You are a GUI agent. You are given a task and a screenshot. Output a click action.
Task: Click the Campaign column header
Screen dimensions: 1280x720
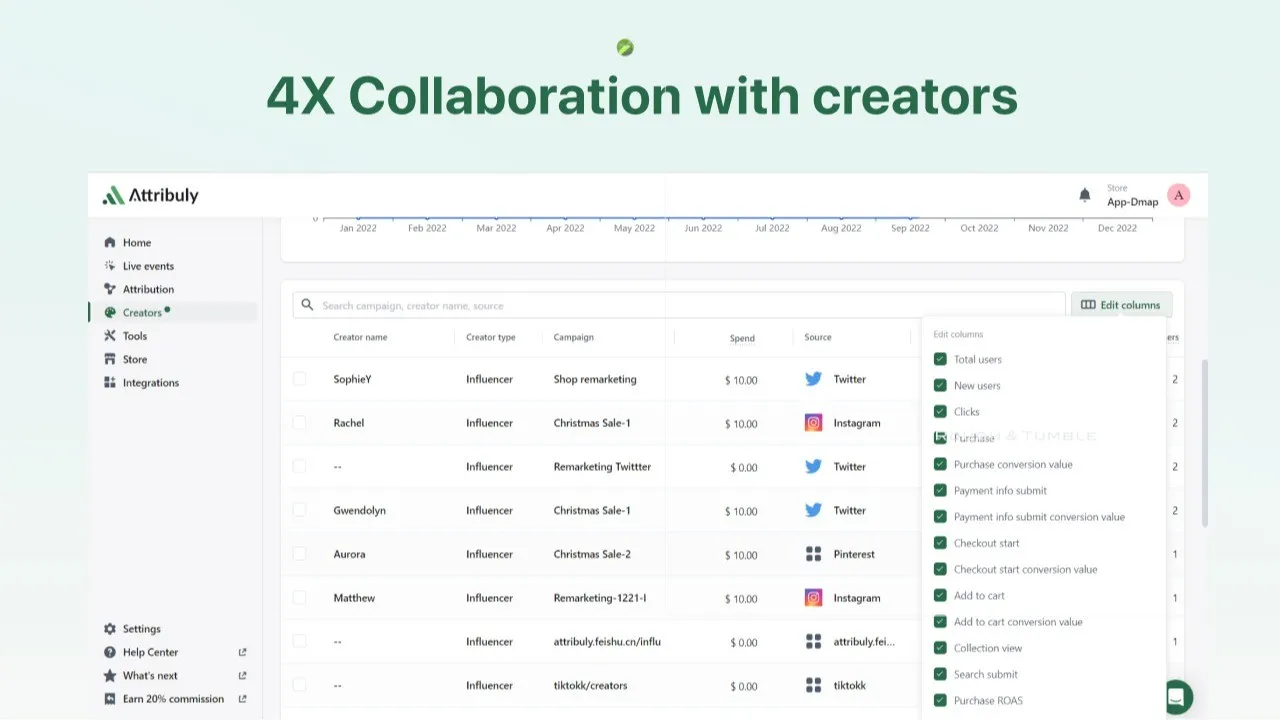[574, 337]
